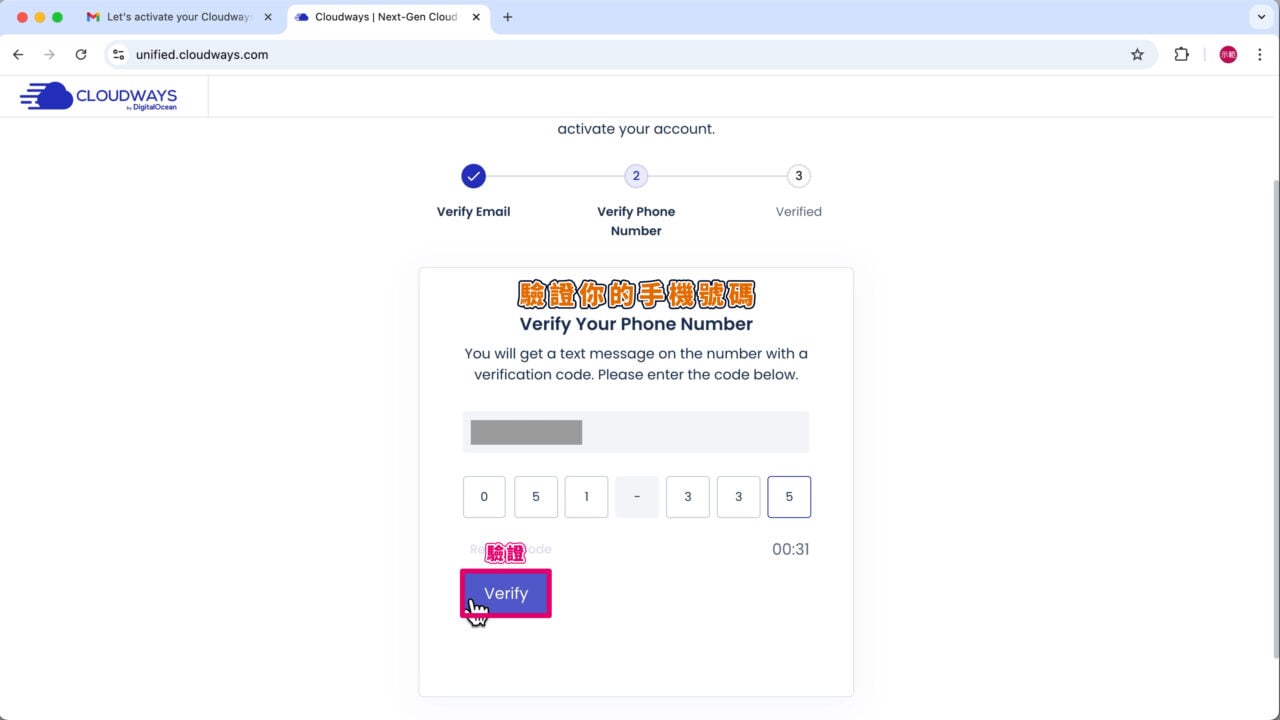Screen dimensions: 1280x720
Task: Click the back navigation arrow
Action: [18, 55]
